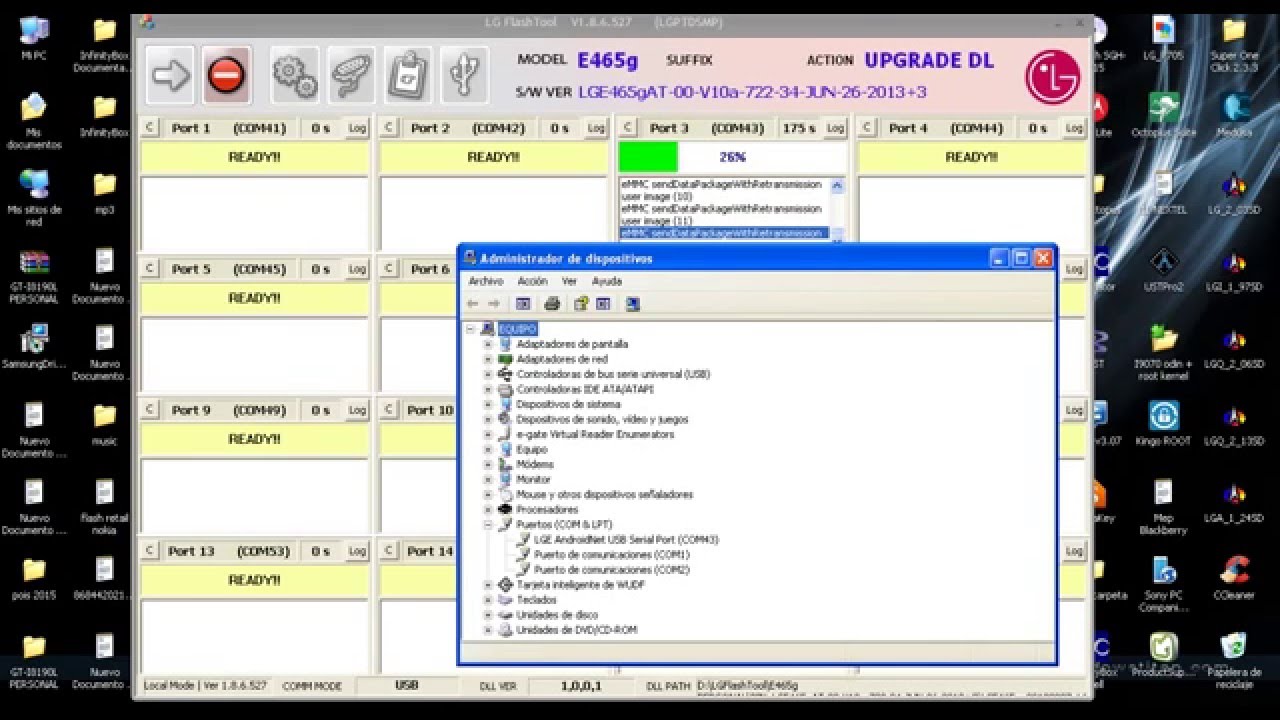1280x720 pixels.
Task: Select Puerto de comunicaciones (COM2)
Action: (x=611, y=569)
